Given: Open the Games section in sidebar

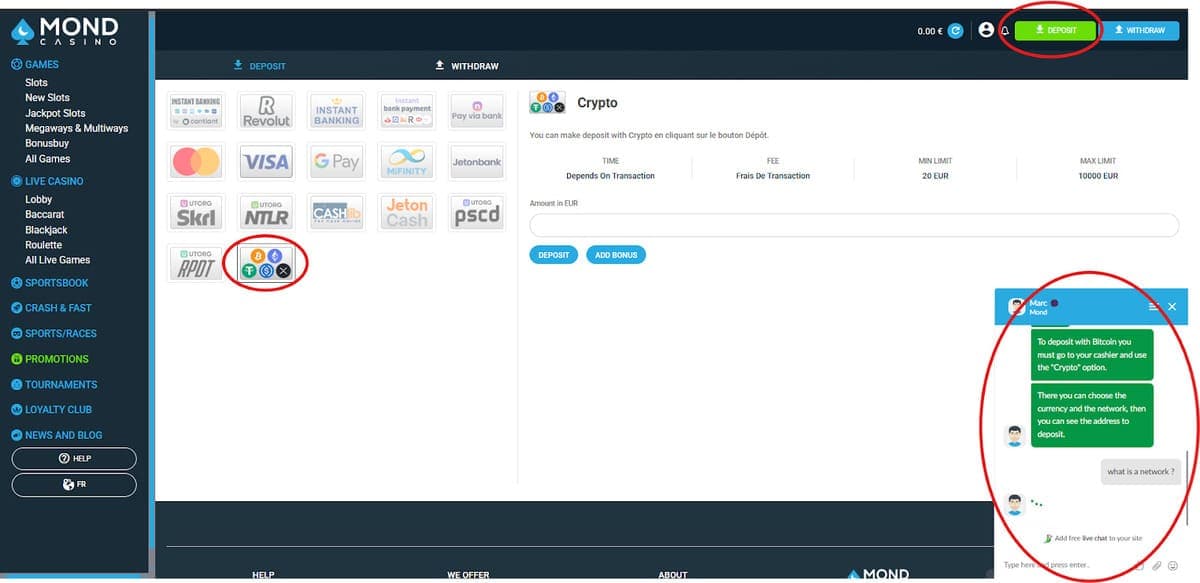Looking at the screenshot, I should click(x=34, y=64).
